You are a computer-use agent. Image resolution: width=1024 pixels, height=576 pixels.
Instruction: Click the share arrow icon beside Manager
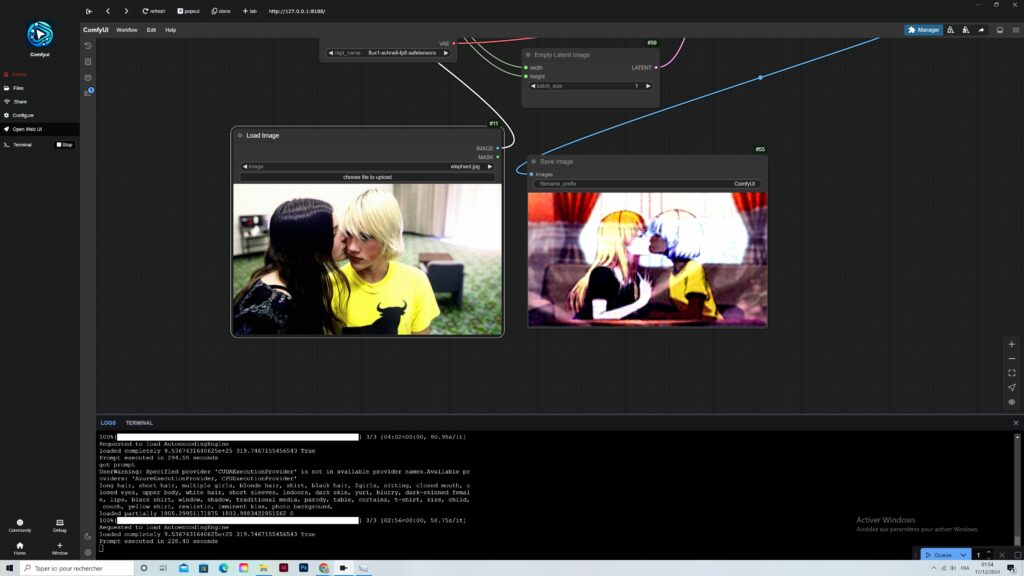(x=981, y=30)
